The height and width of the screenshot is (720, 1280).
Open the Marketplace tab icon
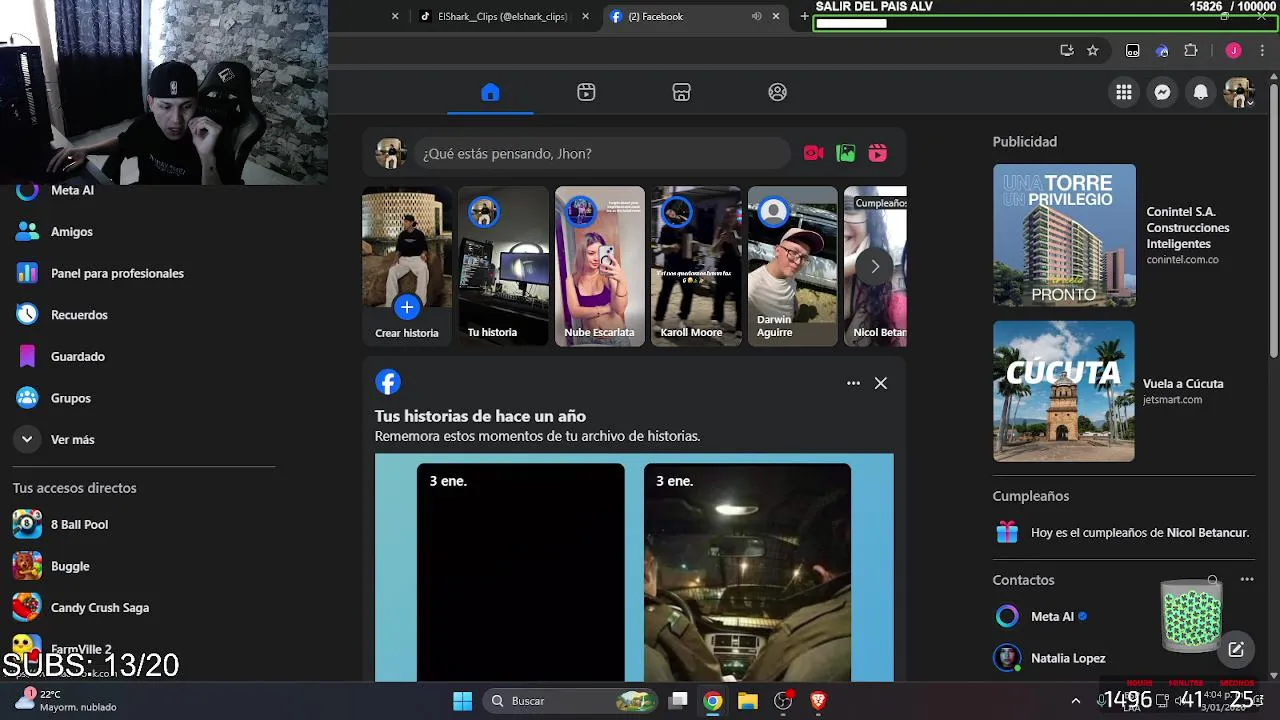(x=682, y=92)
